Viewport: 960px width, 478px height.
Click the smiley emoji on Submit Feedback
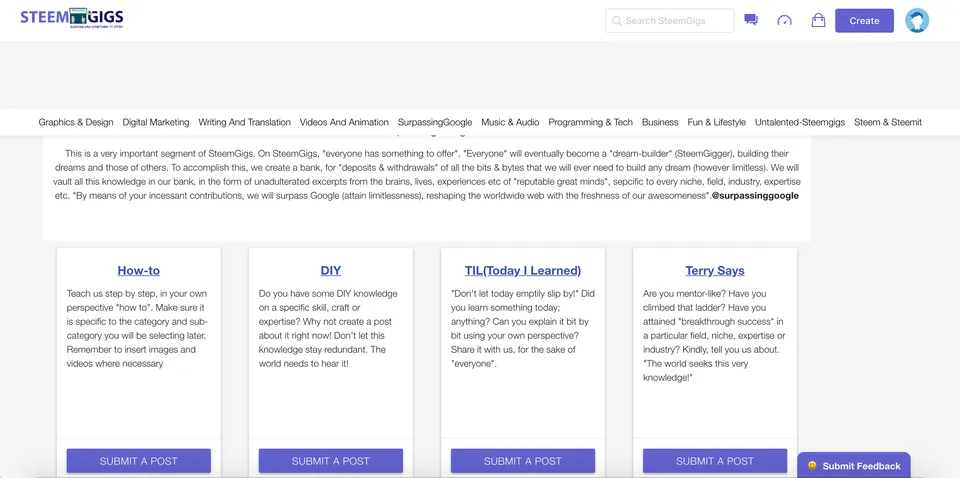click(812, 466)
